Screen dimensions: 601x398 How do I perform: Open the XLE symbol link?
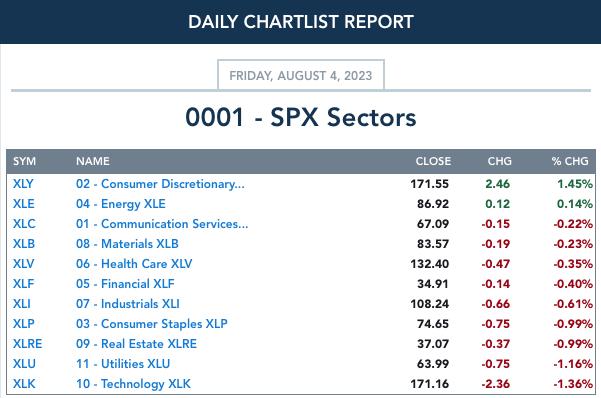pos(23,204)
